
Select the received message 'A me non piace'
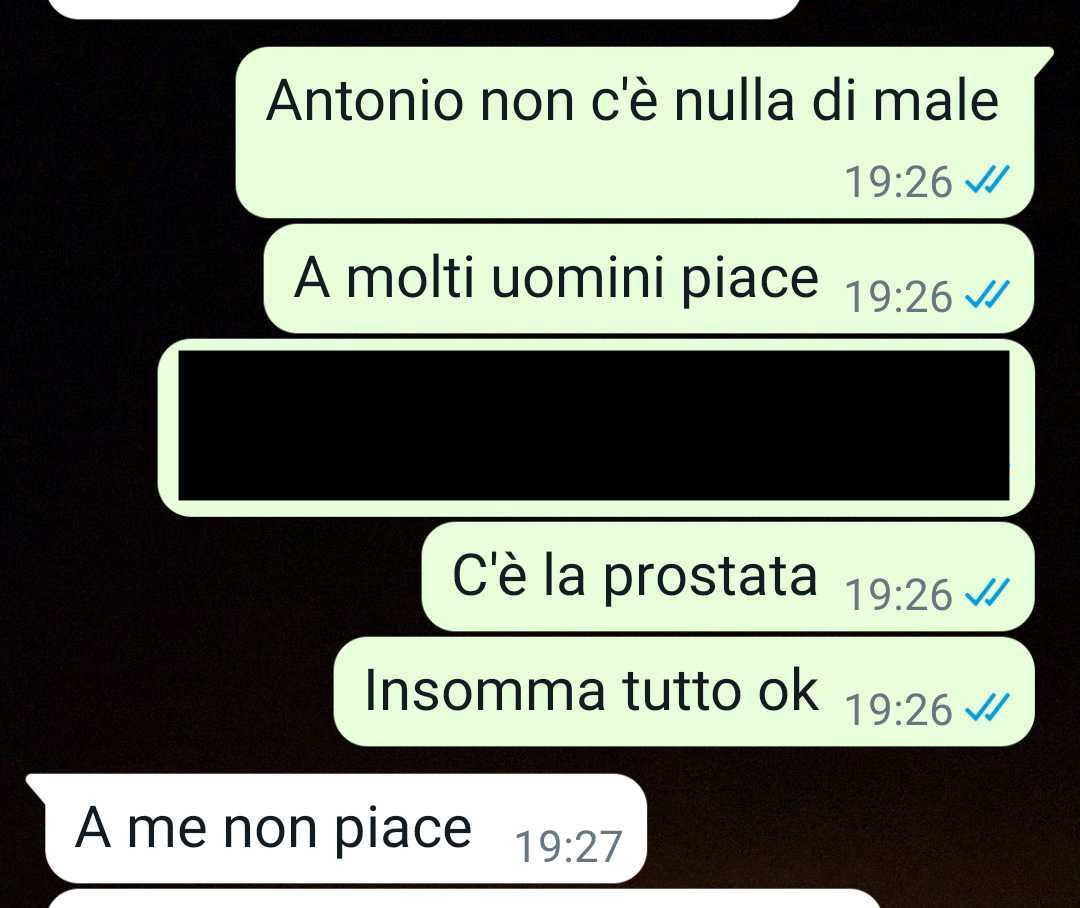coord(338,828)
